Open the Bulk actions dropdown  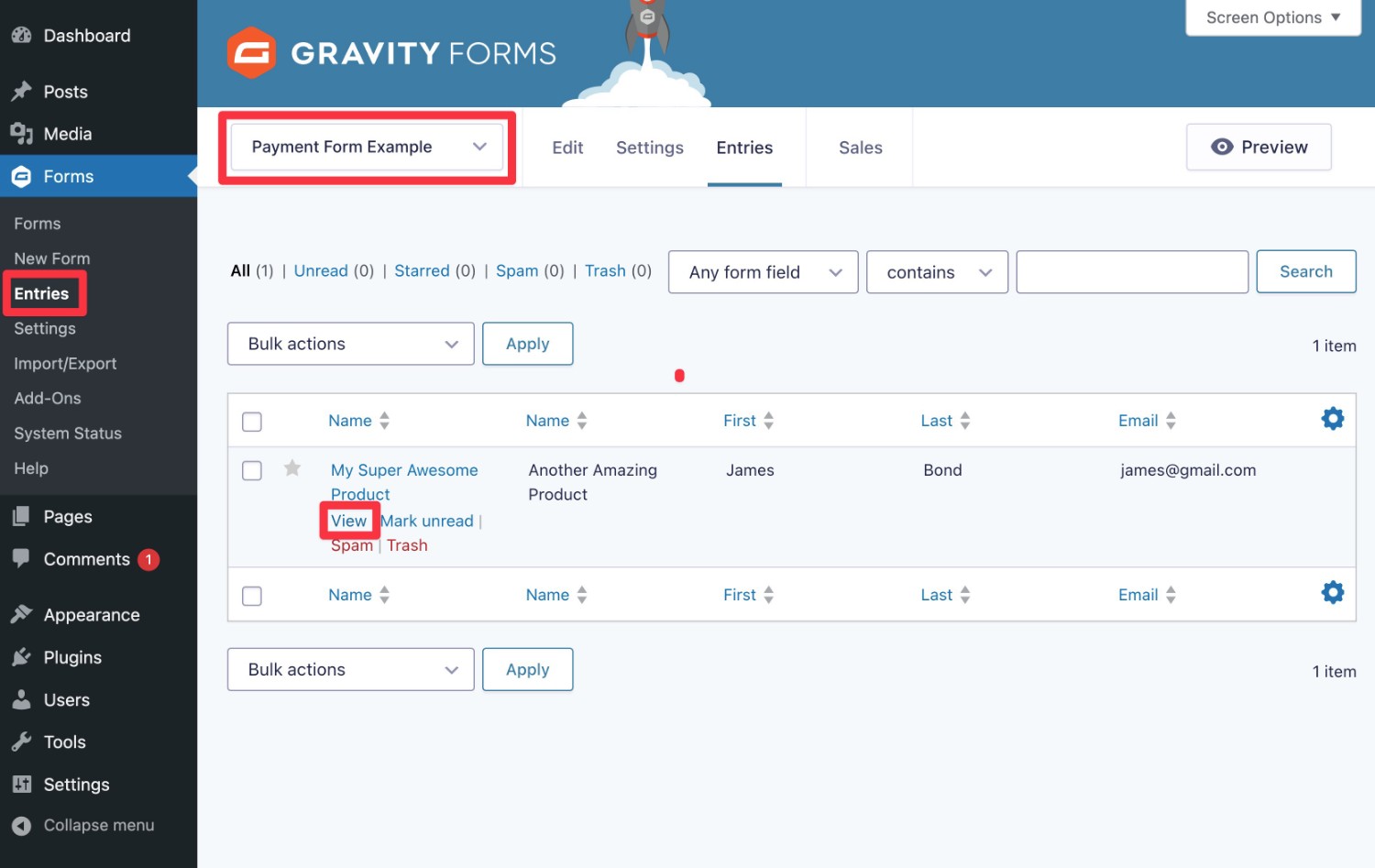[349, 344]
